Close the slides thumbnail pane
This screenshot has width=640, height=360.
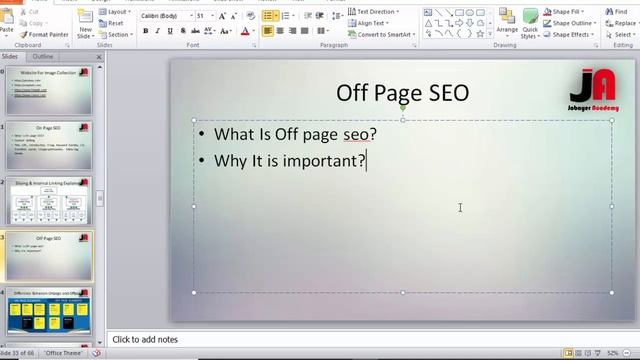[99, 57]
